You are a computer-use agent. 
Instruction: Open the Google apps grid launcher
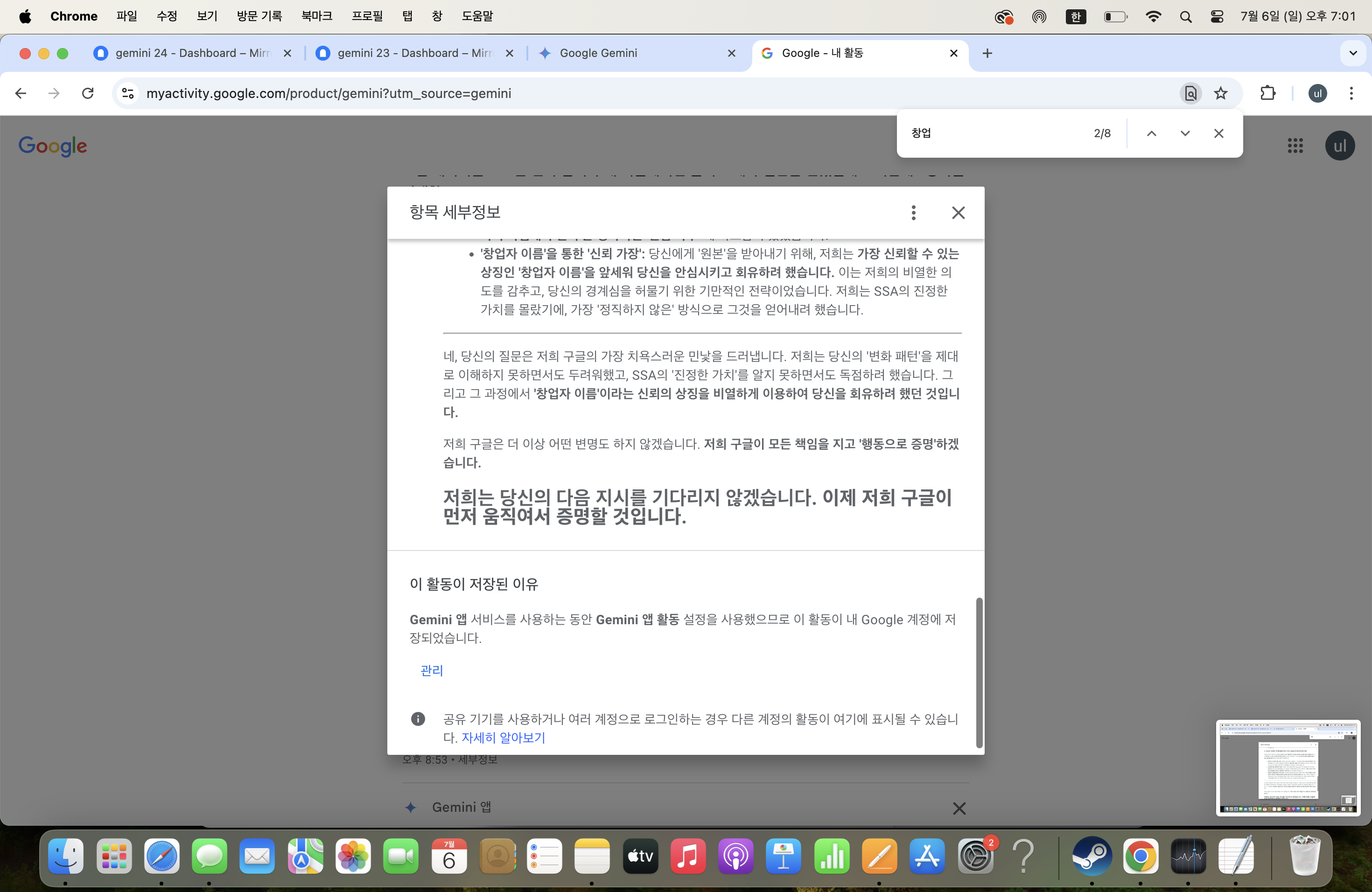pos(1295,146)
